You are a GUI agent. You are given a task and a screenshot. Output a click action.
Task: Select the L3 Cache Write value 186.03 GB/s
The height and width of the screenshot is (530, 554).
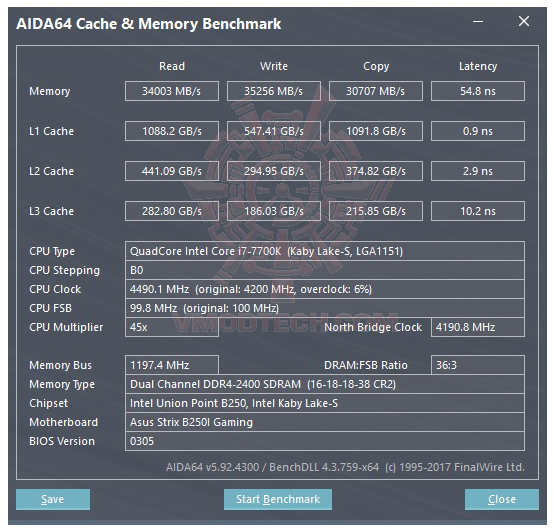(x=274, y=211)
